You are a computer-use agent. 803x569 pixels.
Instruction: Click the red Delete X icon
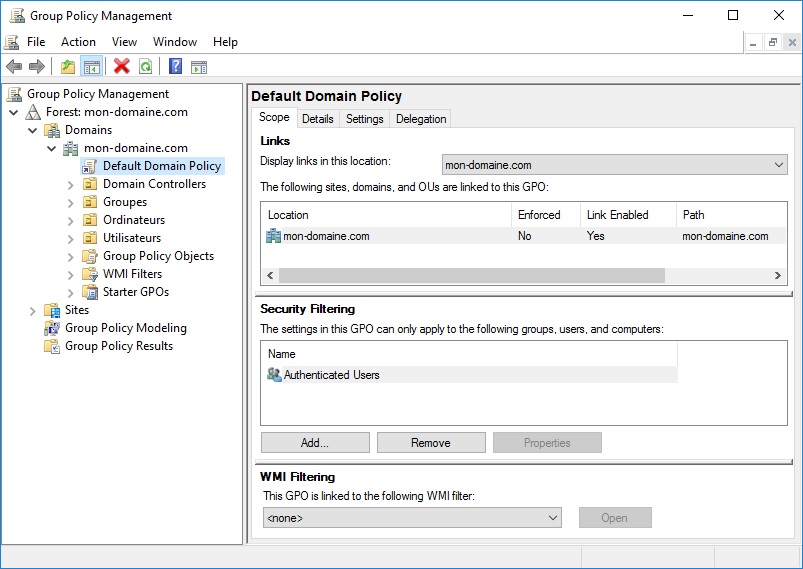click(x=121, y=67)
